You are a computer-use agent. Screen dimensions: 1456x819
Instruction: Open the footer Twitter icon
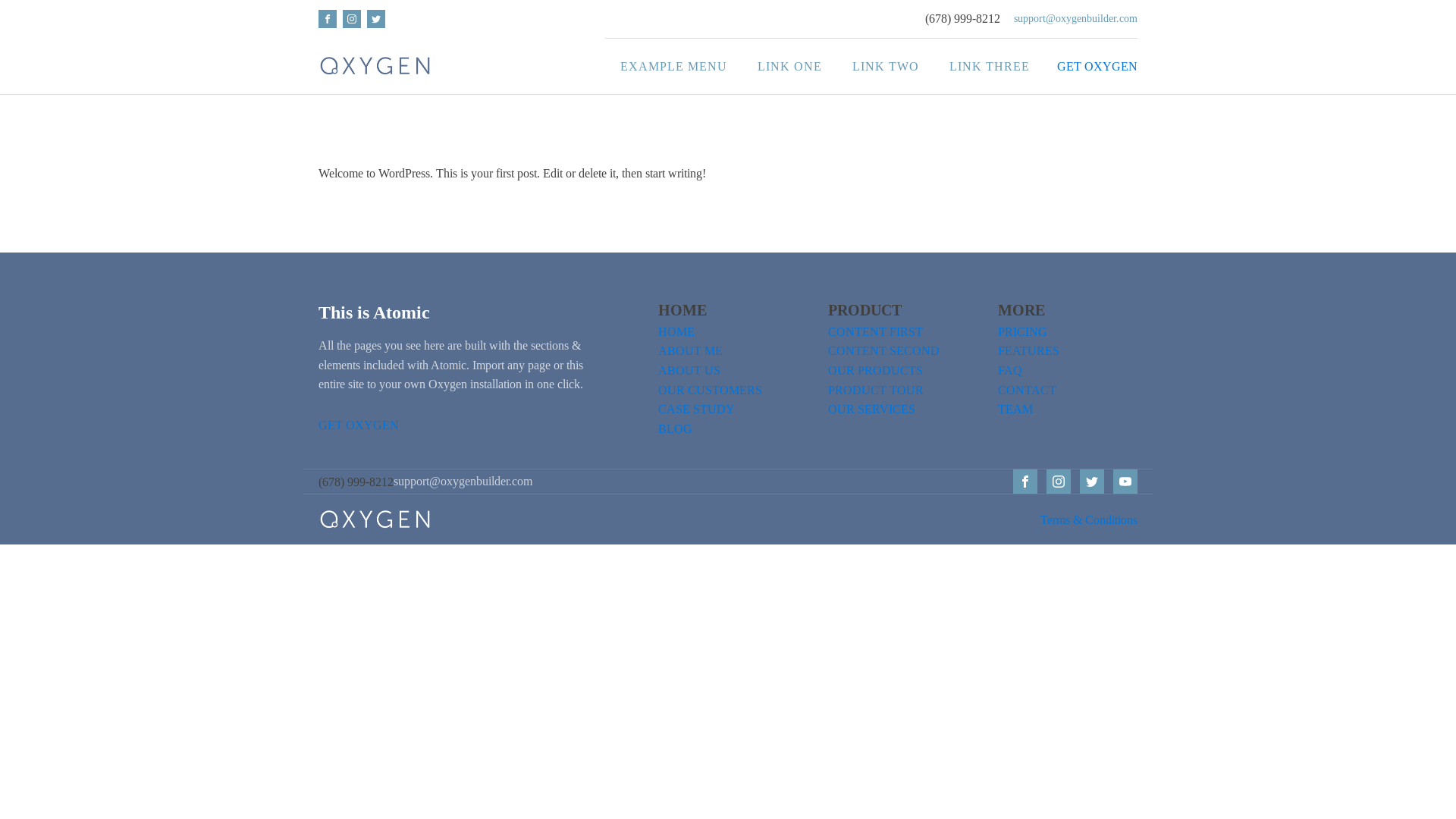[x=1092, y=482]
